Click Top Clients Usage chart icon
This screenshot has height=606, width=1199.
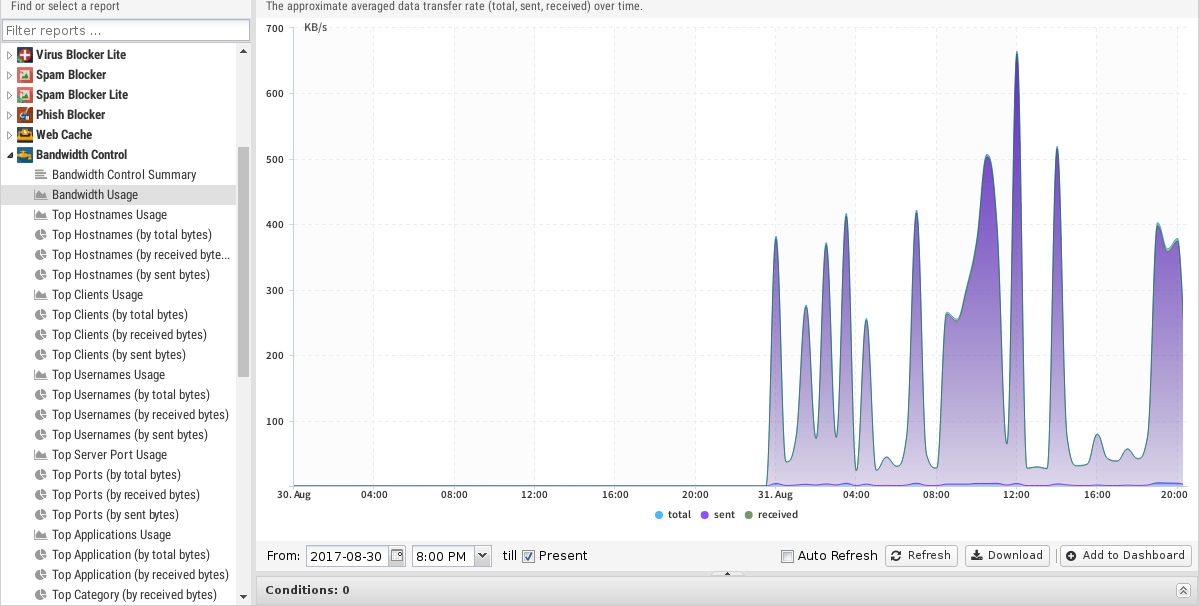[x=41, y=295]
